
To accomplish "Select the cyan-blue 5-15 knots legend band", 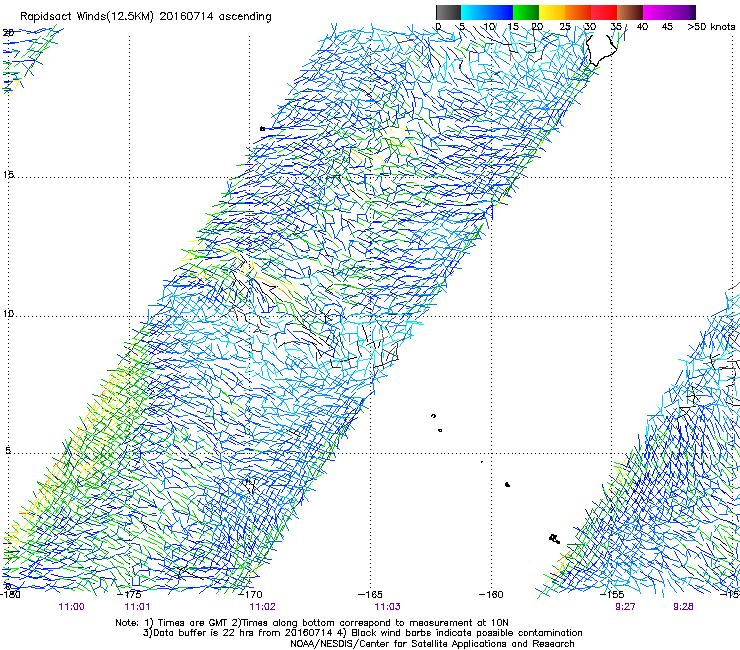I will coord(487,12).
